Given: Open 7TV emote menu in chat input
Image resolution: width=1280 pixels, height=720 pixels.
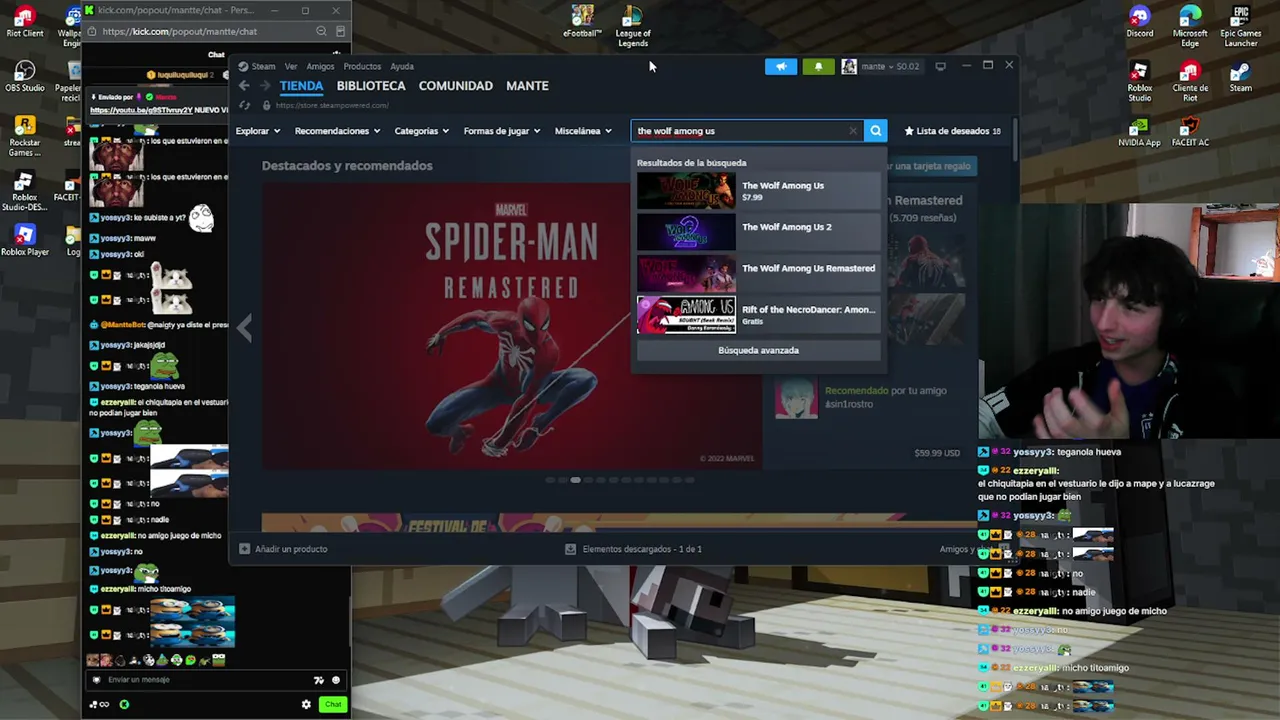Looking at the screenshot, I should [x=319, y=680].
